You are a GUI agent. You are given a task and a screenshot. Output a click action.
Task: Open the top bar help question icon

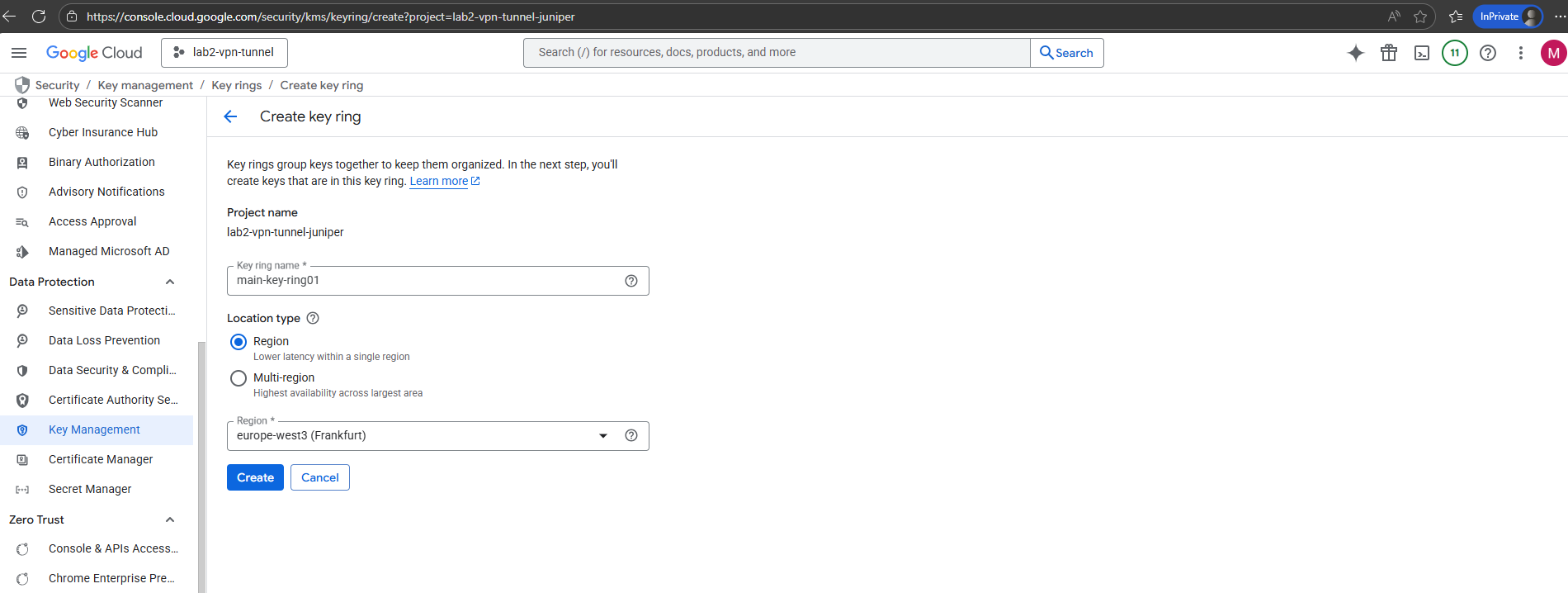(1487, 53)
